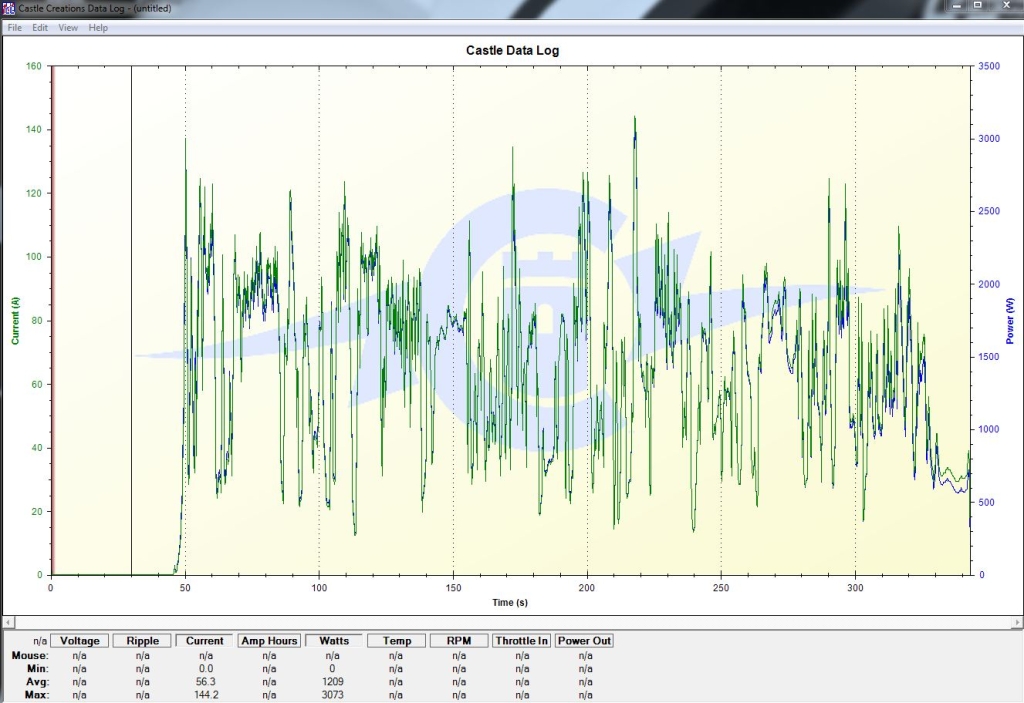This screenshot has height=703, width=1024.
Task: Toggle the Temp data series button
Action: click(x=396, y=641)
